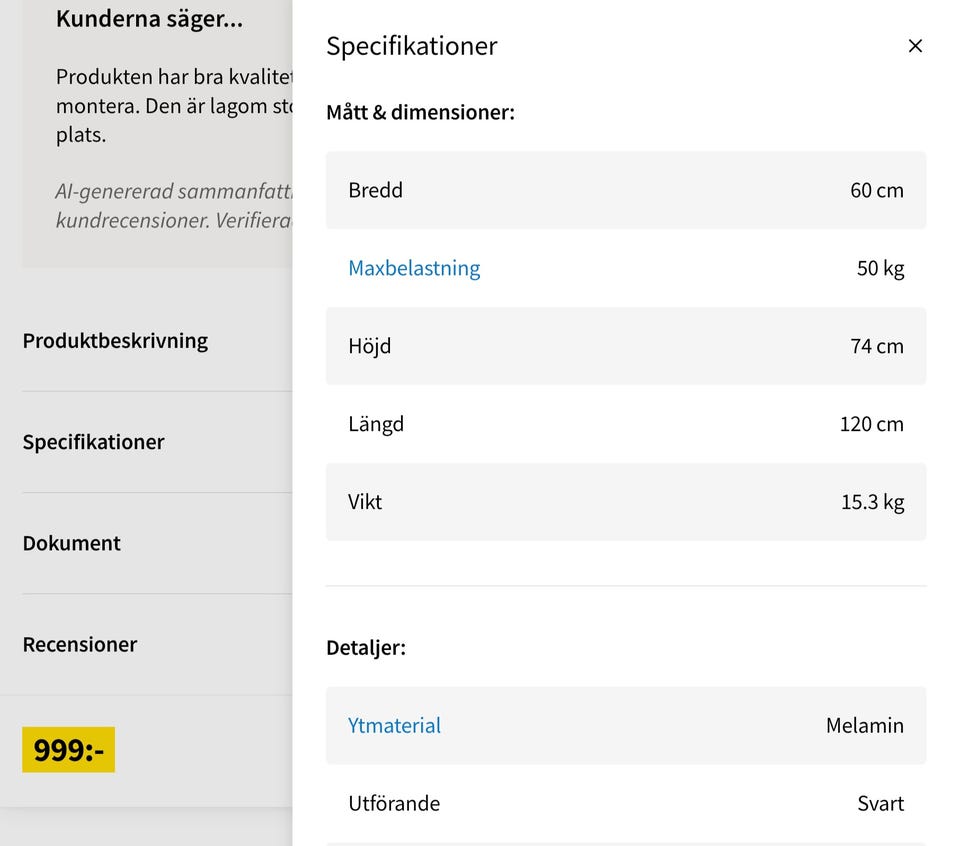Expand the Specifikationer section in left list
Screen dimensions: 960x846
(93, 442)
